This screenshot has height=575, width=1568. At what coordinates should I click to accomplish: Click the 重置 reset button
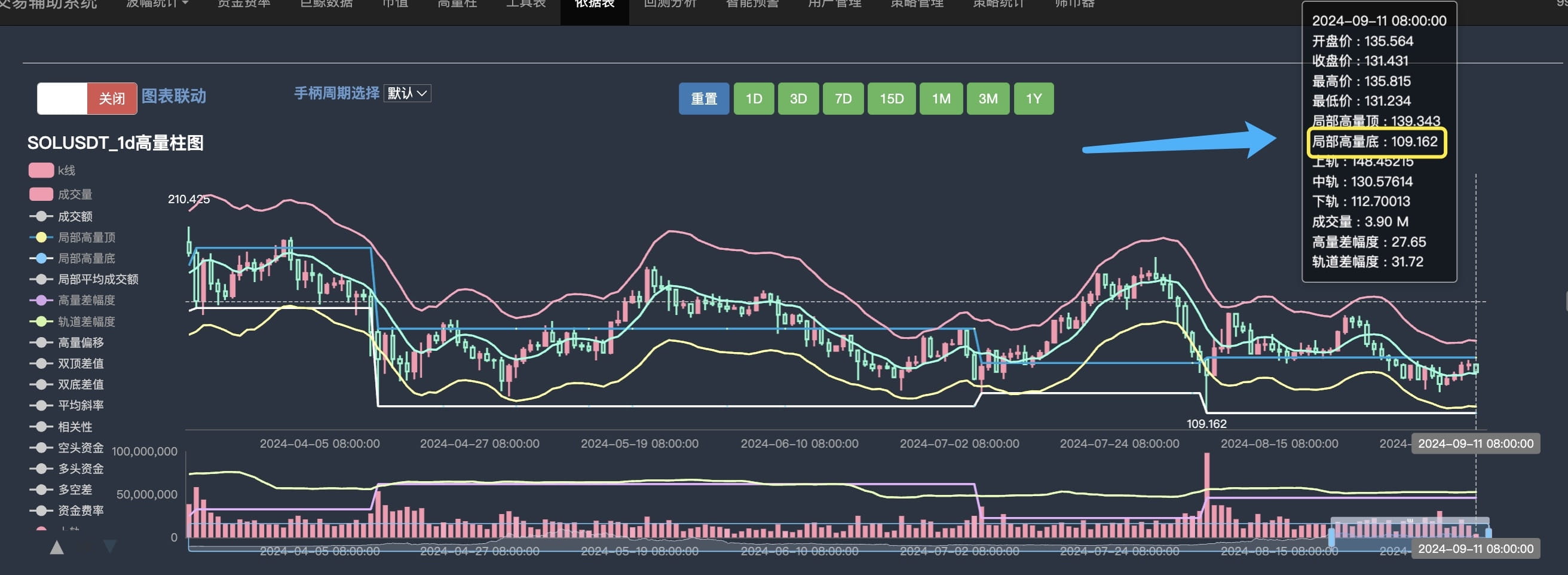pos(704,99)
